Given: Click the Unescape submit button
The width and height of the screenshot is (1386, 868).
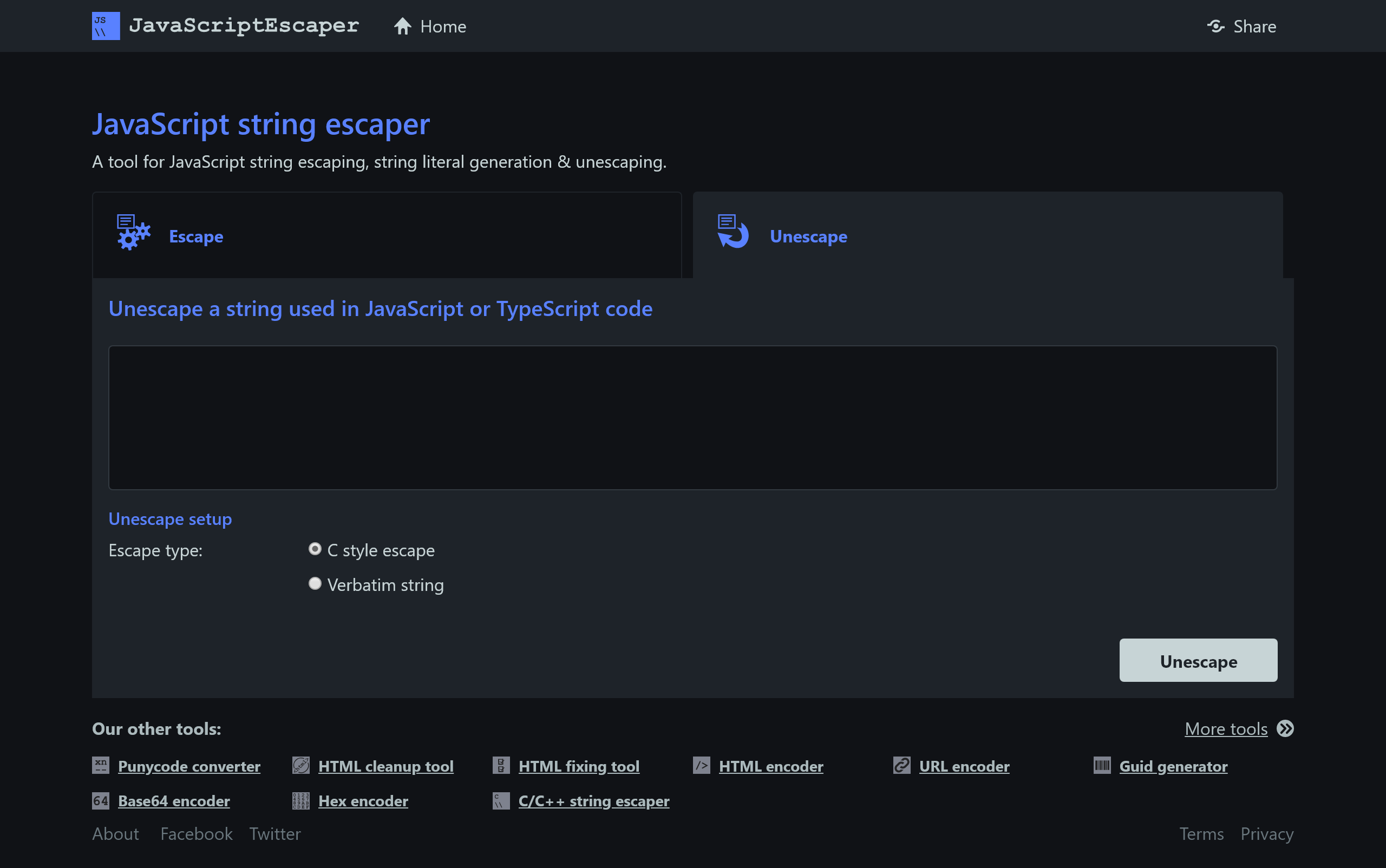Looking at the screenshot, I should pos(1198,660).
